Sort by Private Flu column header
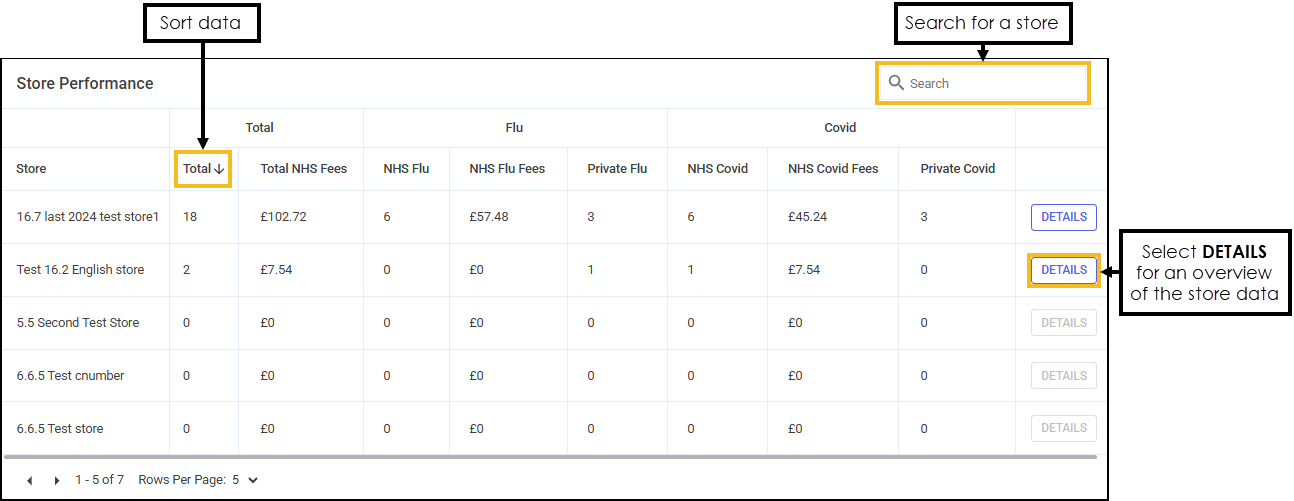Image resolution: width=1294 pixels, height=501 pixels. pos(617,169)
